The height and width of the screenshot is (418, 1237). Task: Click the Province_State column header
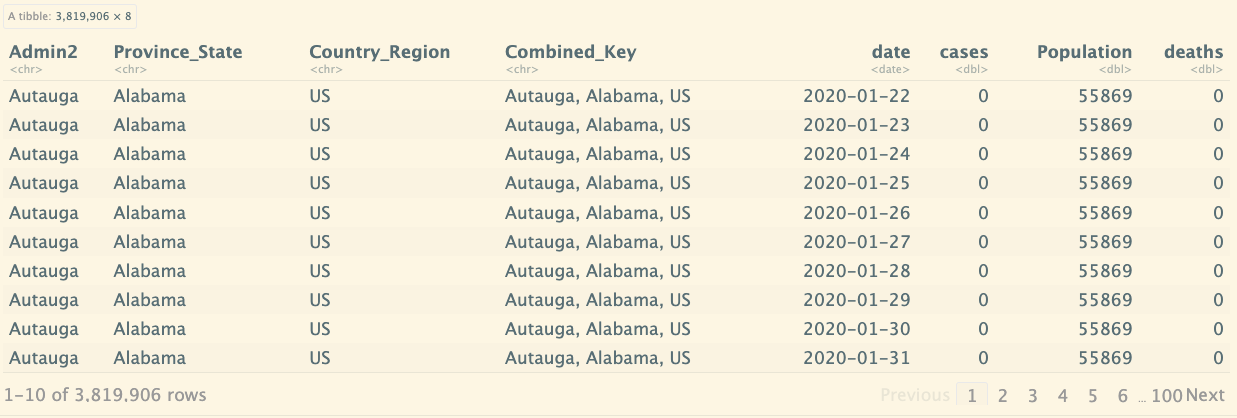pos(178,52)
